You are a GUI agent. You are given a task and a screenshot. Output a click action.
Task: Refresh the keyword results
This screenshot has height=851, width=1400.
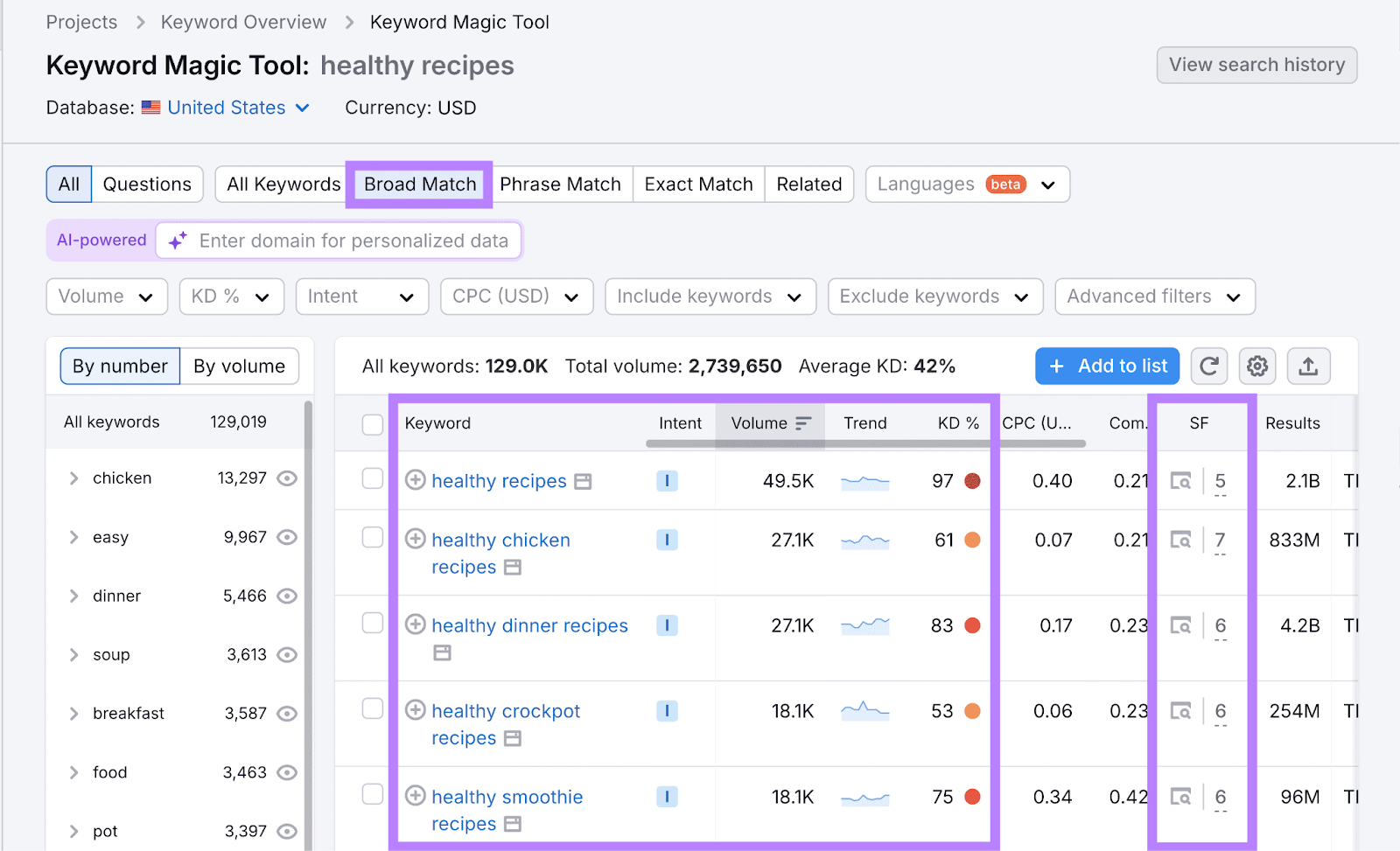(1208, 366)
